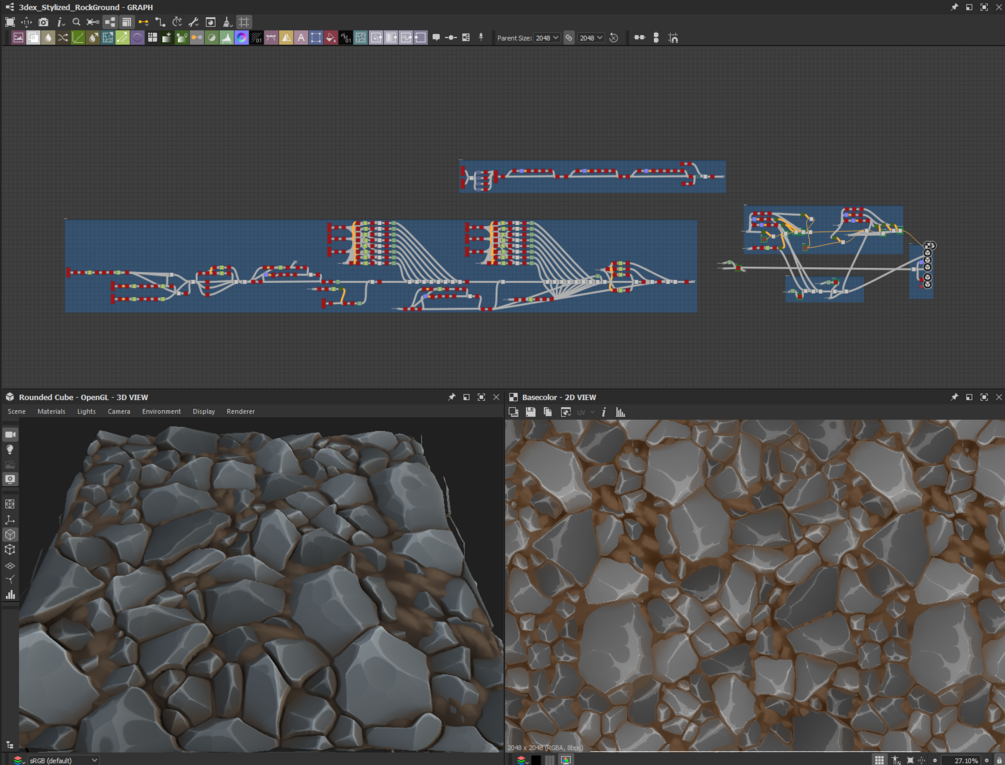Open the Renderer menu in 3D view
The image size is (1005, 765).
coord(240,411)
